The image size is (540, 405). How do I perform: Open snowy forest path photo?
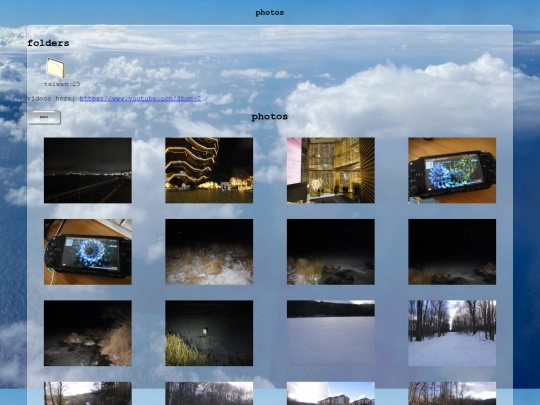coord(452,333)
